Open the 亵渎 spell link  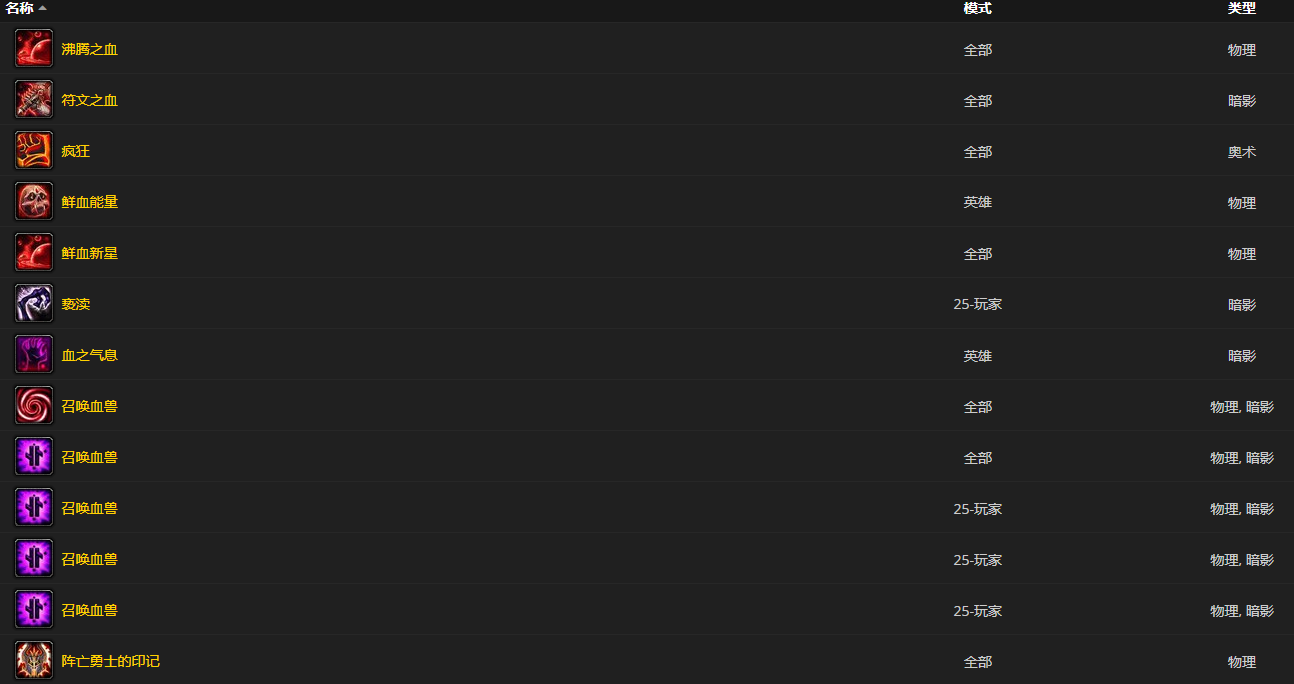point(76,304)
